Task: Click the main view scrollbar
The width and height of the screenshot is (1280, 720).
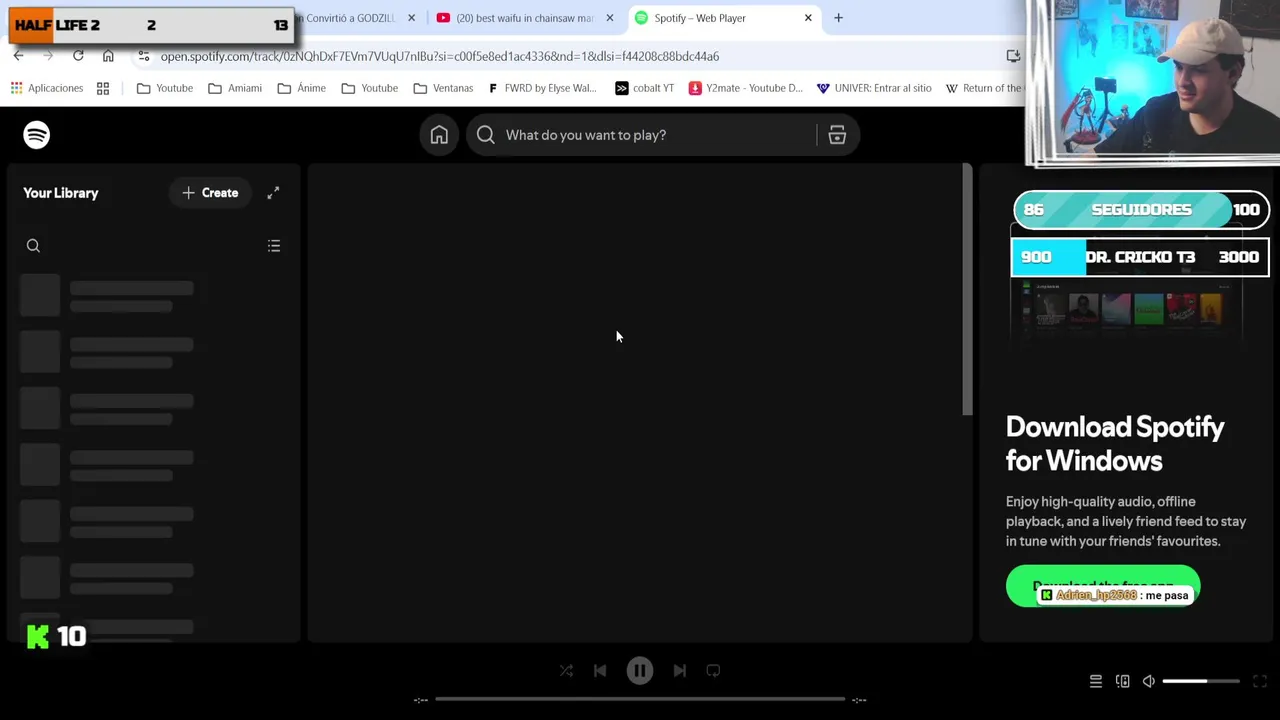Action: pyautogui.click(x=967, y=290)
